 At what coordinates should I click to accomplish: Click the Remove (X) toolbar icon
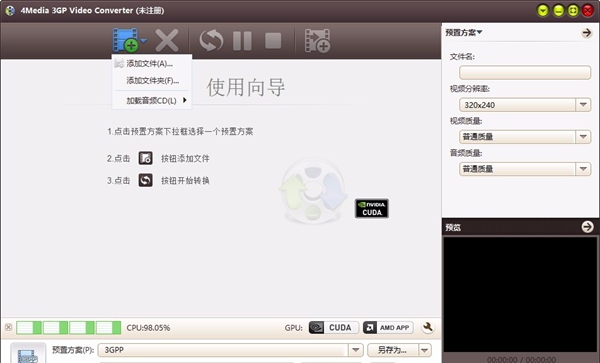[167, 40]
